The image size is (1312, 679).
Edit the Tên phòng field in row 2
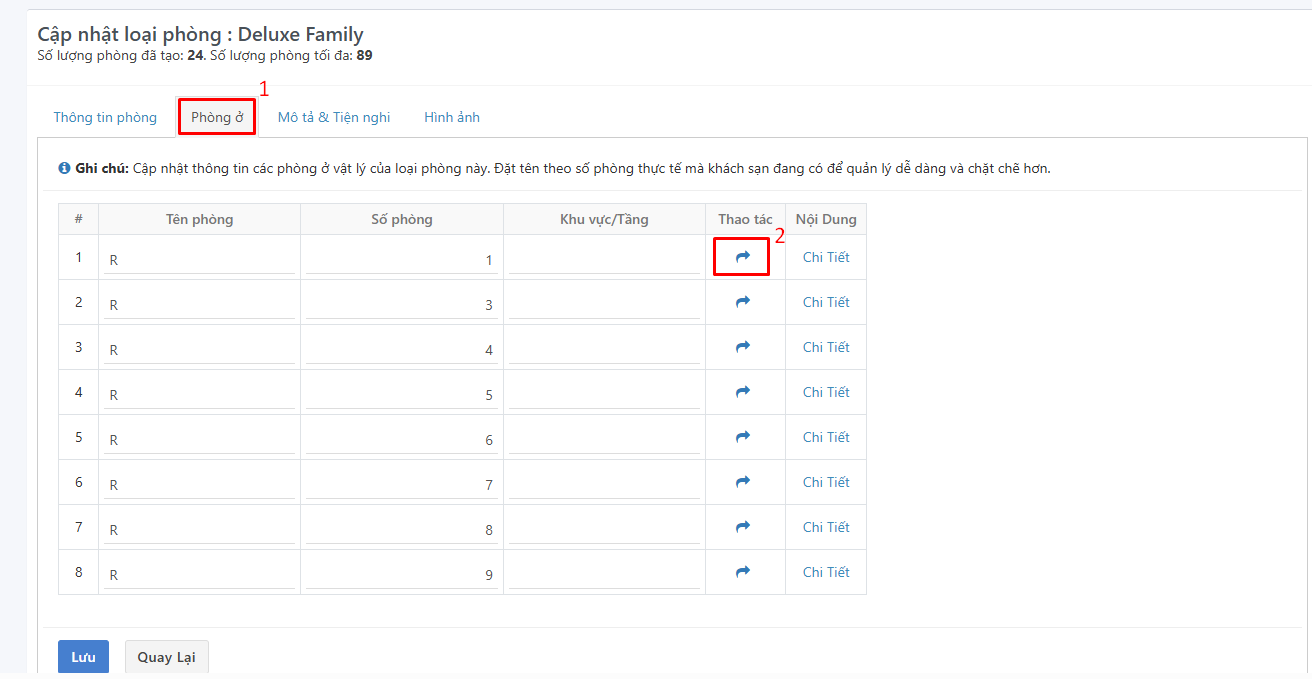pyautogui.click(x=199, y=304)
